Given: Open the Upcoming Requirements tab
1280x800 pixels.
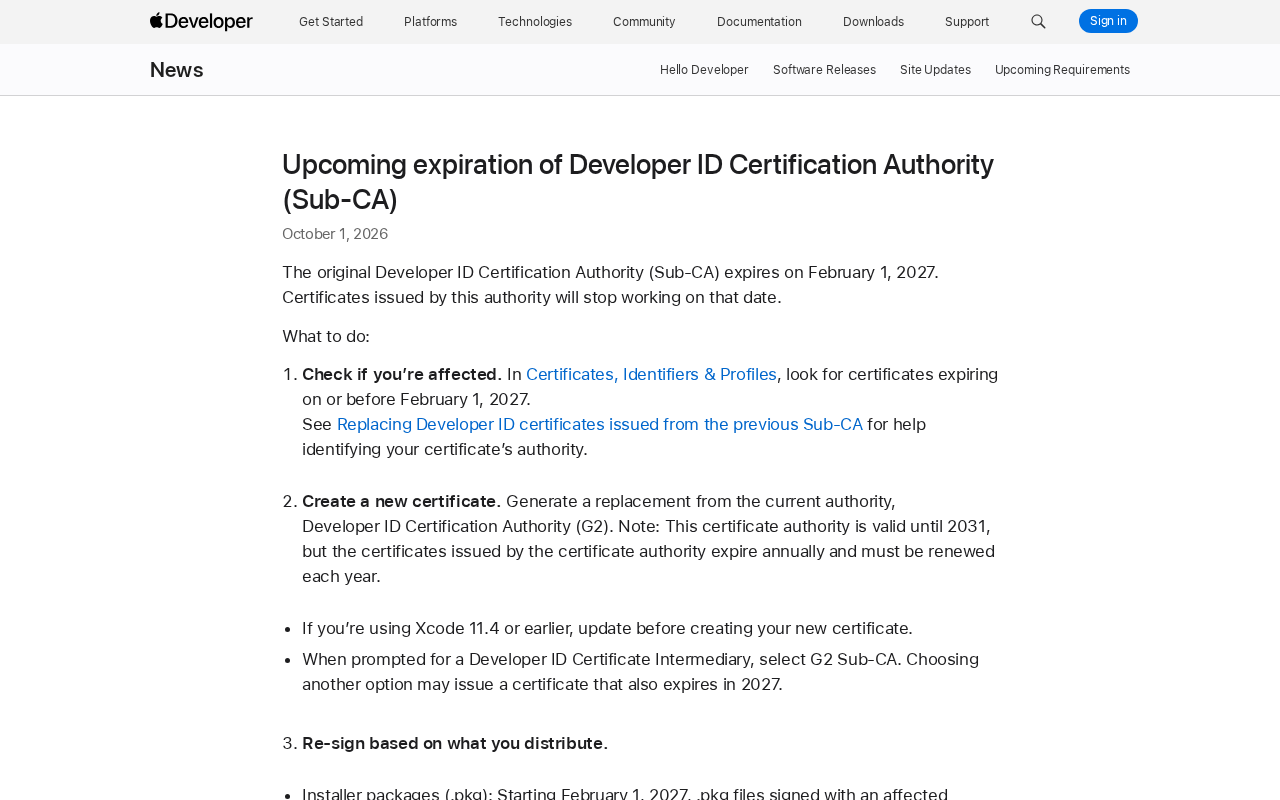Looking at the screenshot, I should (1062, 70).
